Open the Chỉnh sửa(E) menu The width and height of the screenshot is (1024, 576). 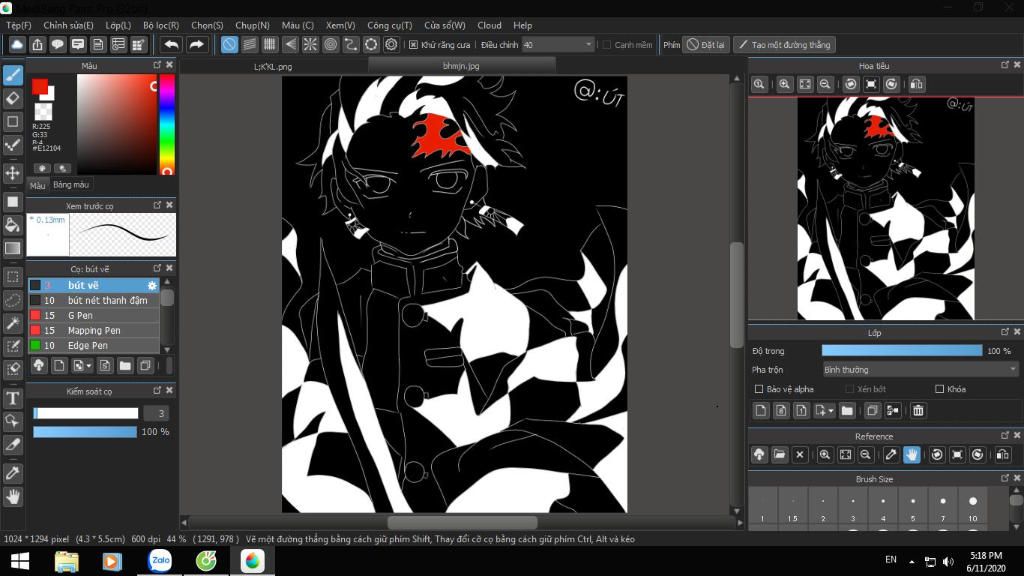(69, 25)
